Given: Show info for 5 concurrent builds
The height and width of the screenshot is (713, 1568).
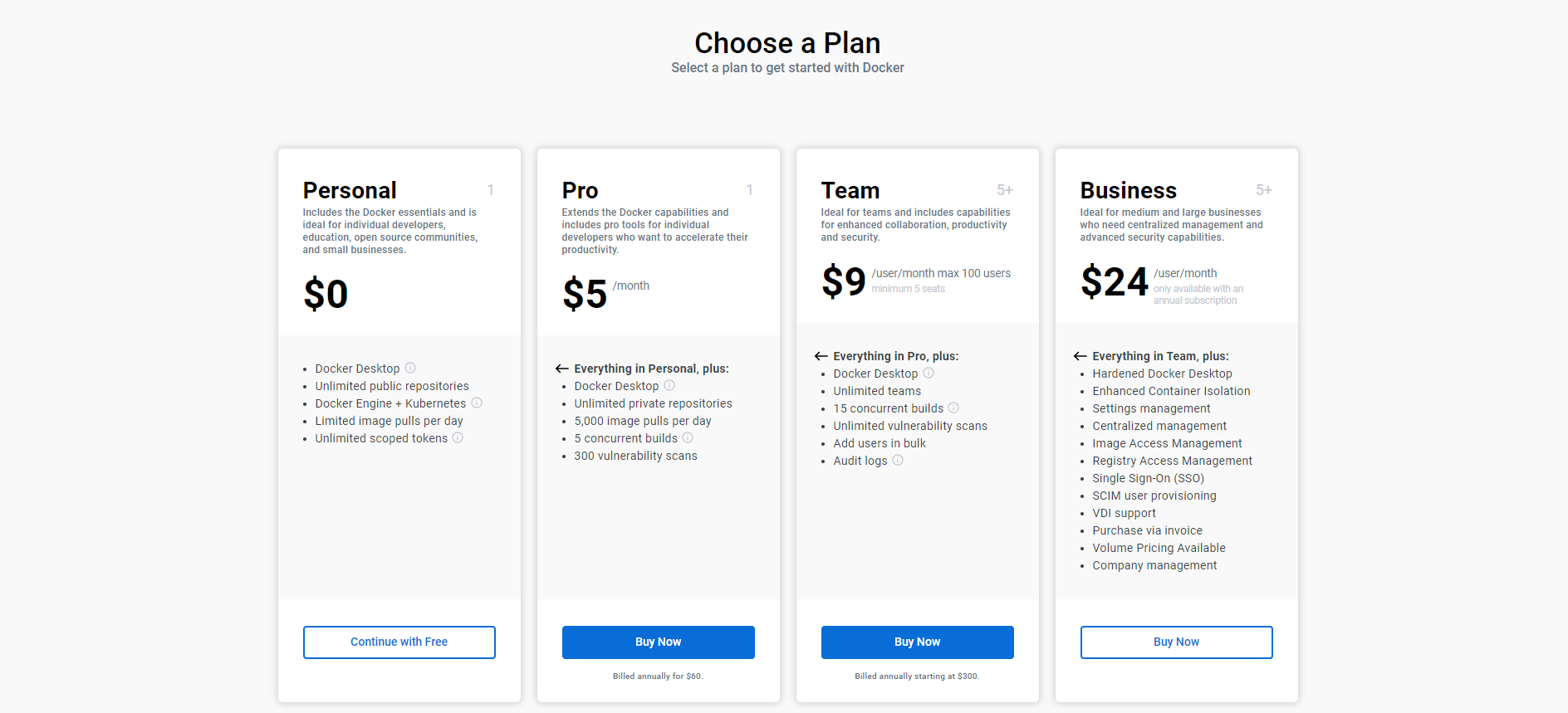Looking at the screenshot, I should (x=688, y=437).
